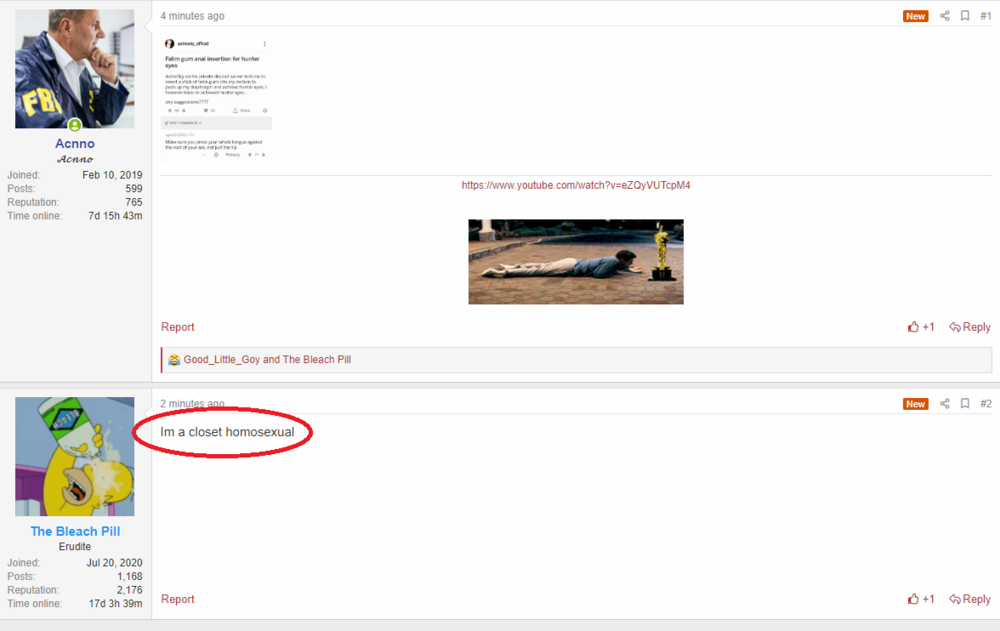Viewport: 1000px width, 631px height.
Task: Like post #2 using the thumbs-up +1
Action: [x=921, y=598]
